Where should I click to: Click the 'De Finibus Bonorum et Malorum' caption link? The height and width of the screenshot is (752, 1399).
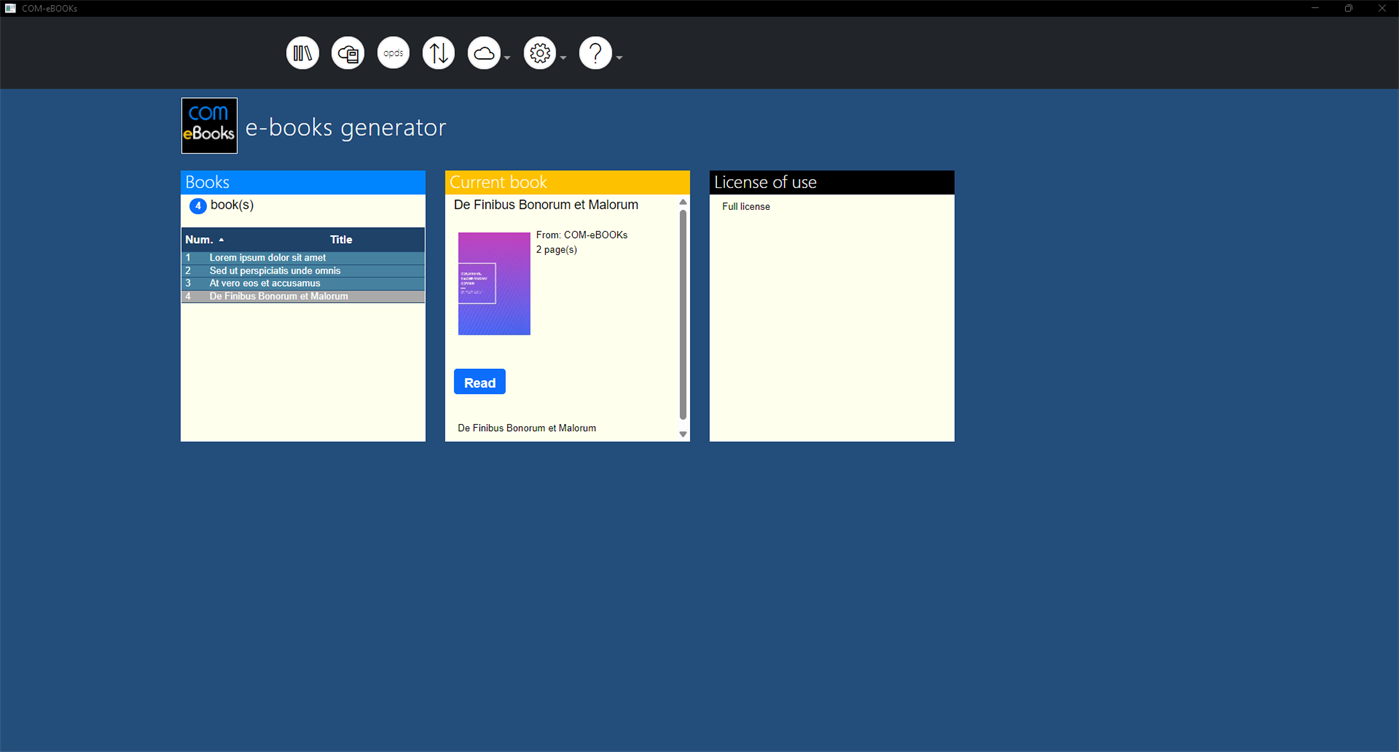click(527, 427)
